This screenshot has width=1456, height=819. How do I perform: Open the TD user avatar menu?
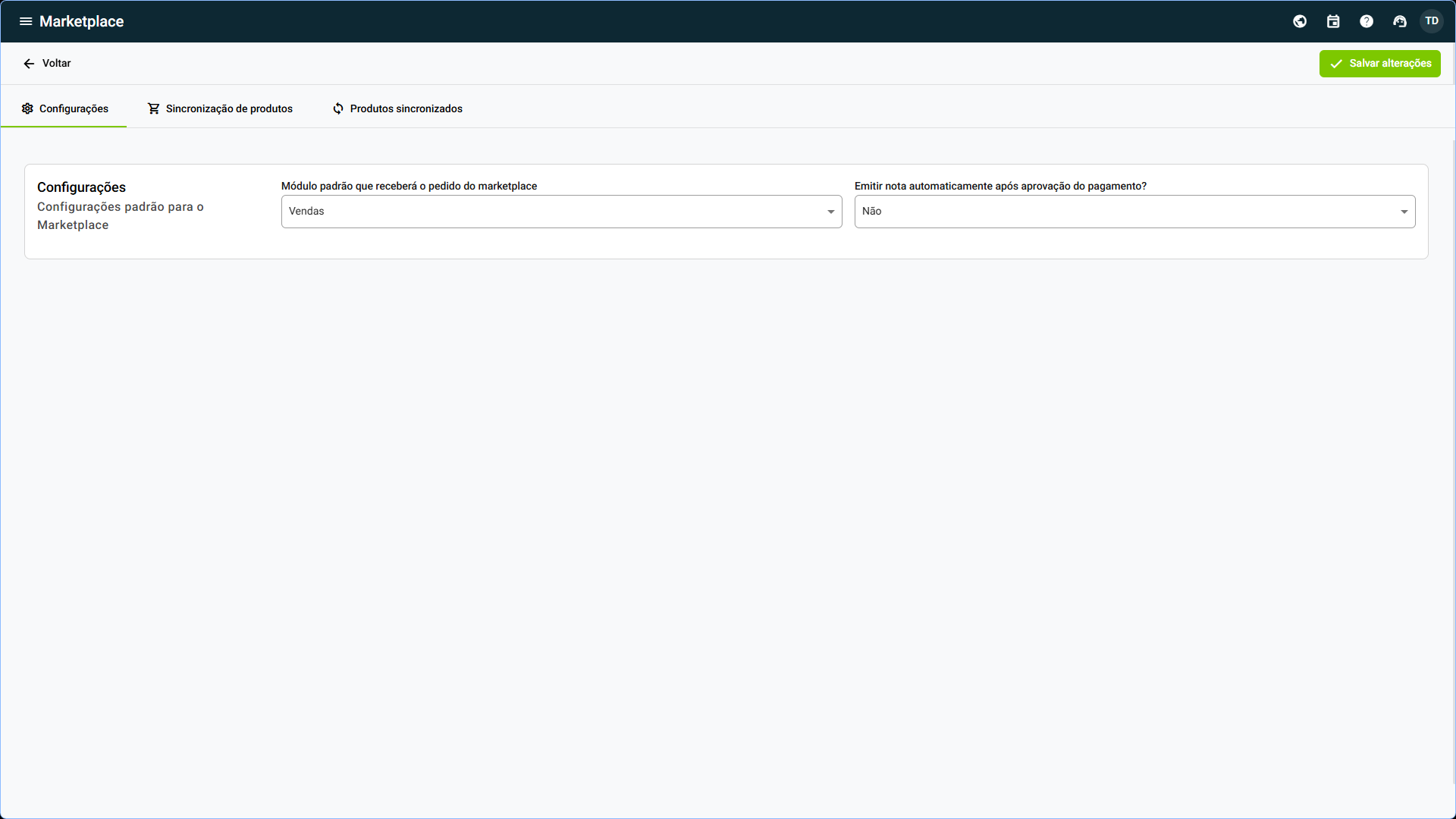point(1432,21)
